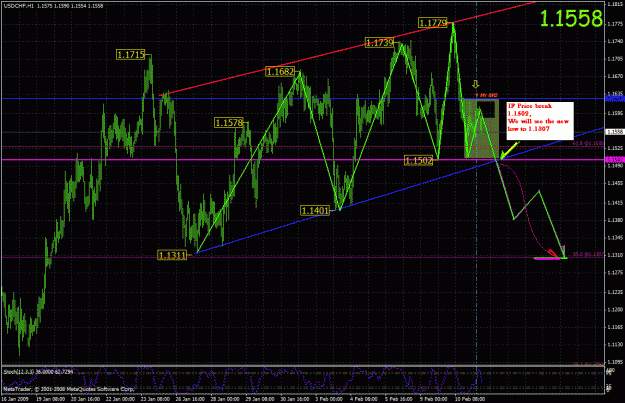625x403 pixels.
Task: Click the 1.1595 value on price axis
Action: [x=615, y=113]
